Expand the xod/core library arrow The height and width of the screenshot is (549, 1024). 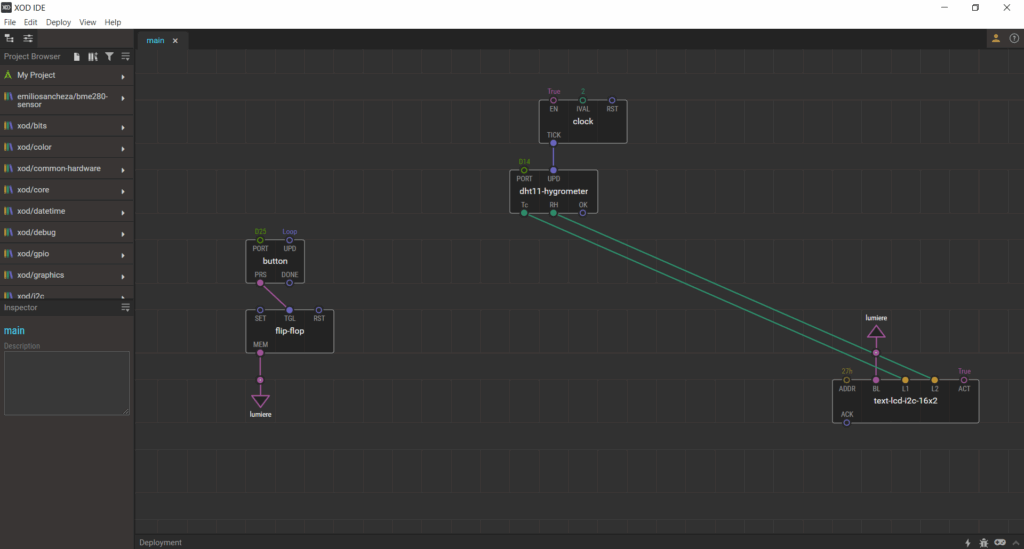click(x=123, y=191)
